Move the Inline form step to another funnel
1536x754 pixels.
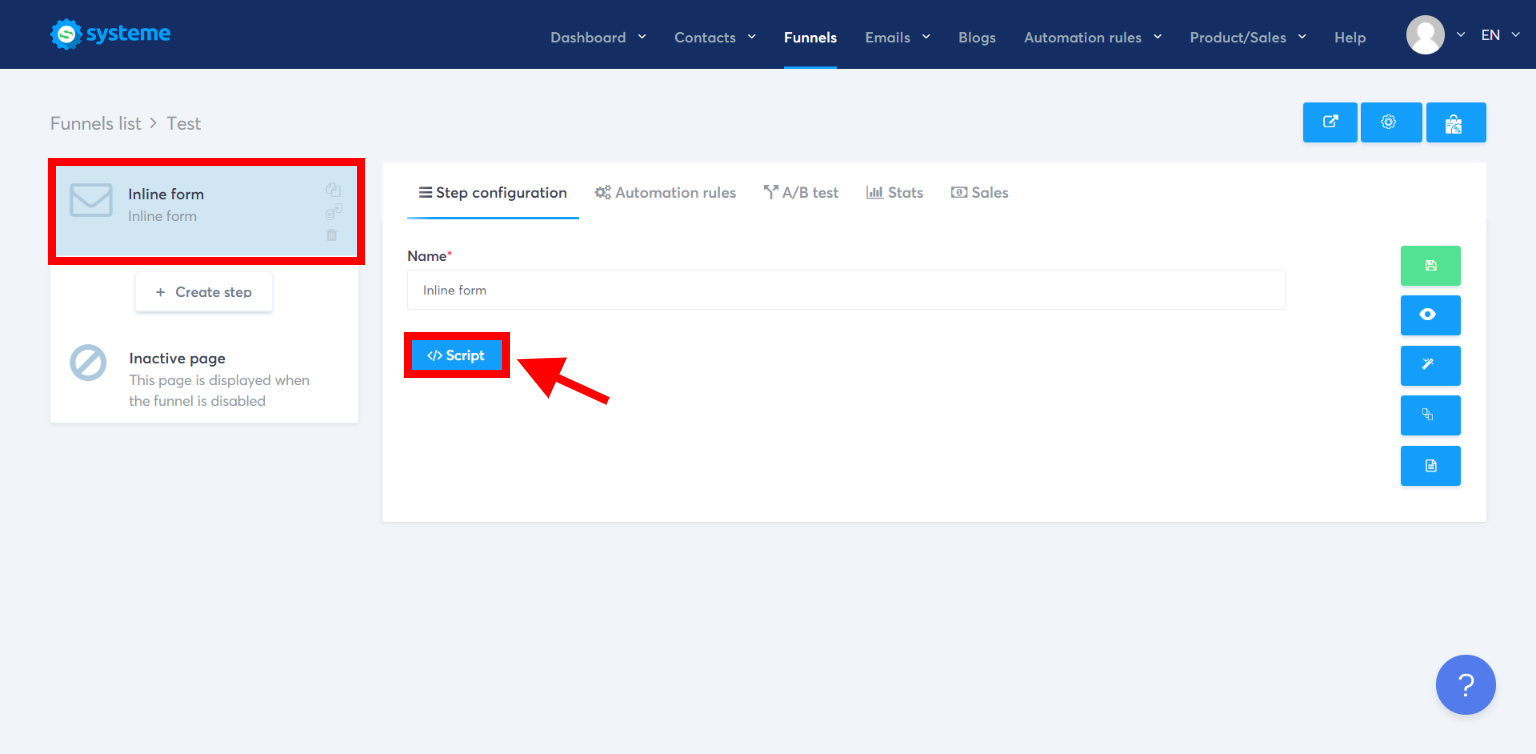pos(333,211)
